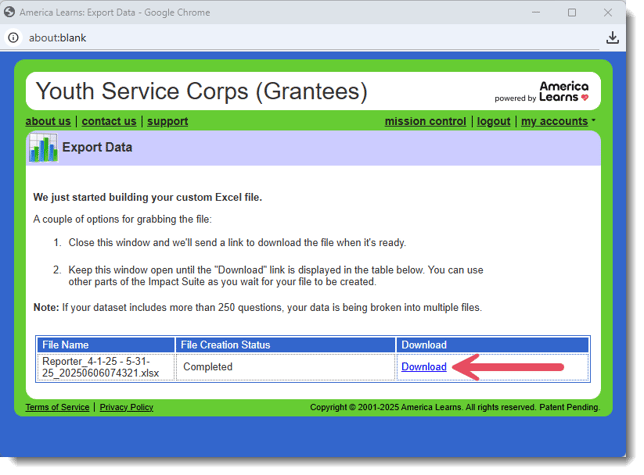Open the Terms of Service link
Image resolution: width=644 pixels, height=475 pixels.
click(57, 407)
